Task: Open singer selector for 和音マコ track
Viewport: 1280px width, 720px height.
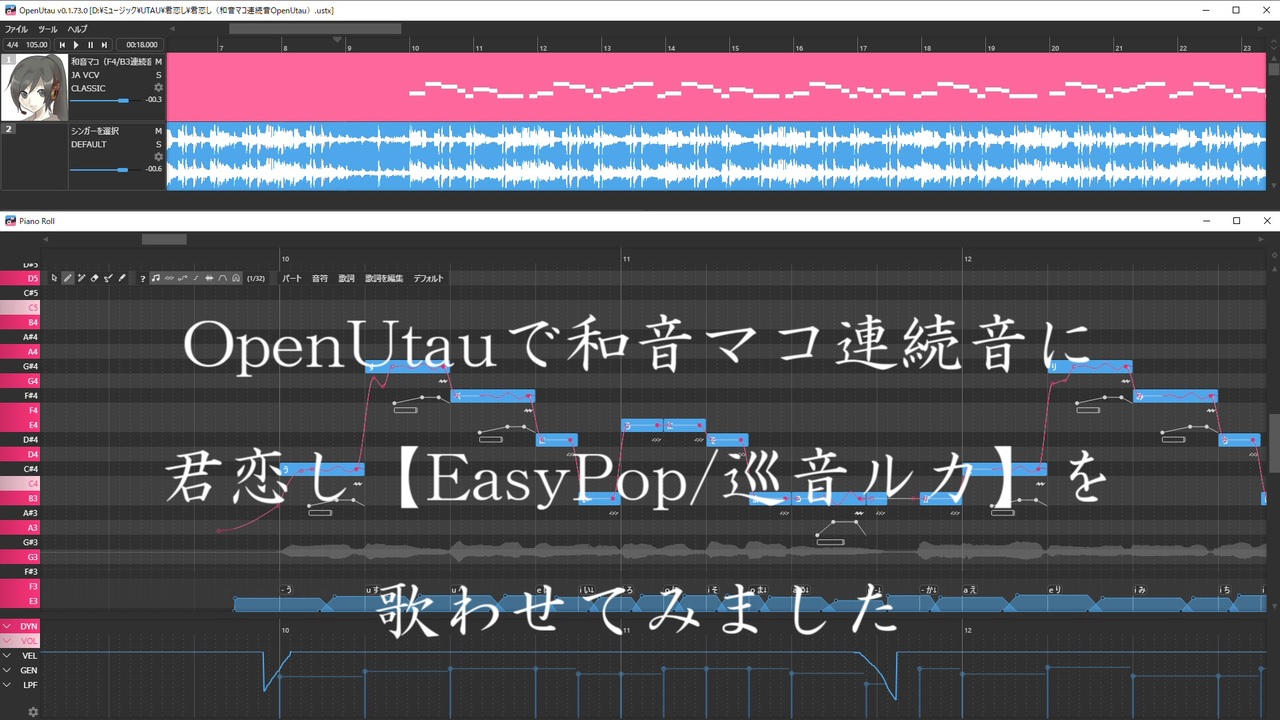Action: [x=109, y=62]
